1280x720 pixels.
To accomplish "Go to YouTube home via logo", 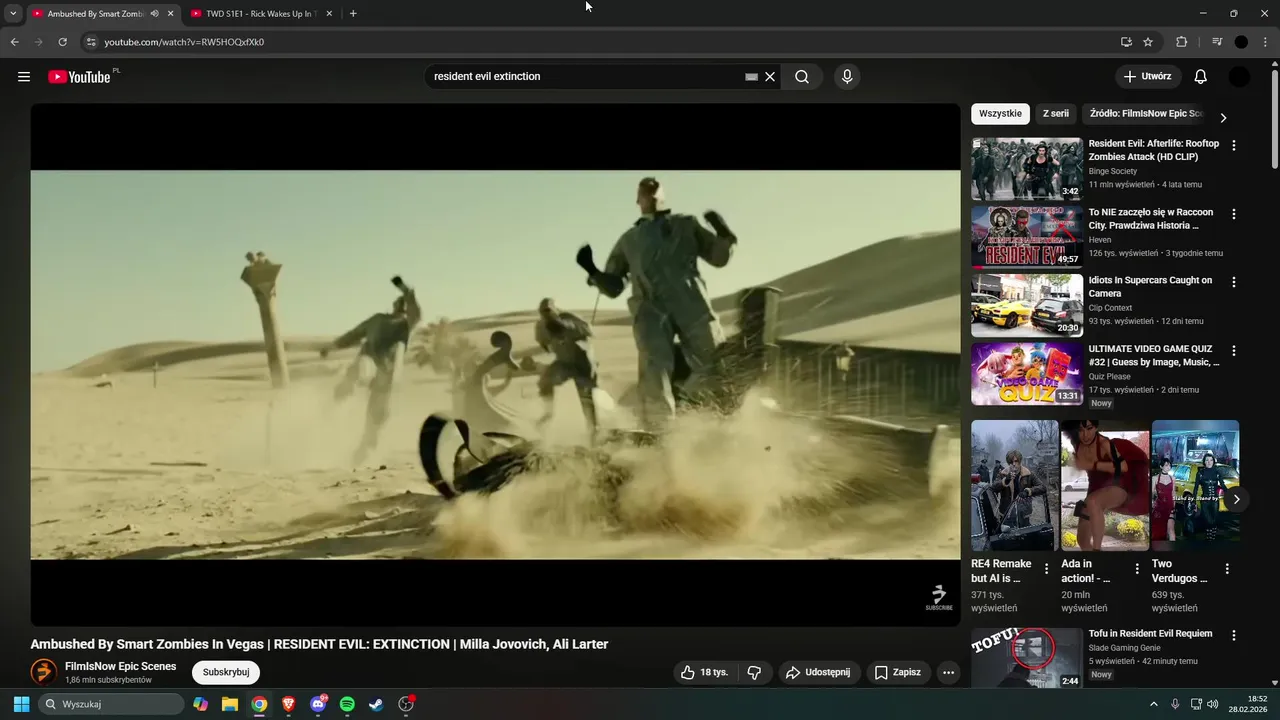I will coord(79,77).
